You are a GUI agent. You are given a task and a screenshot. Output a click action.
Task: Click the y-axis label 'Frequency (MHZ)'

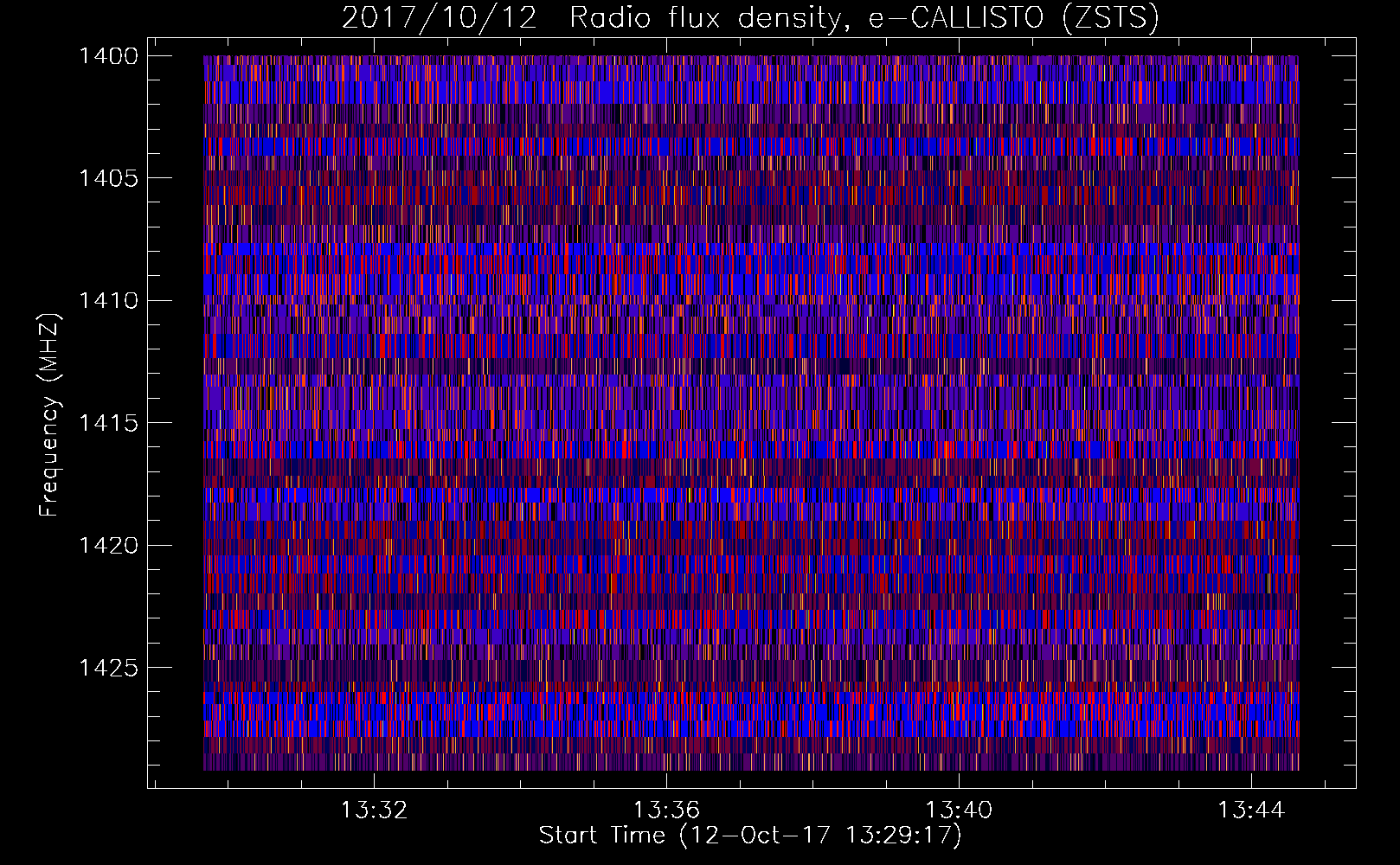click(49, 414)
